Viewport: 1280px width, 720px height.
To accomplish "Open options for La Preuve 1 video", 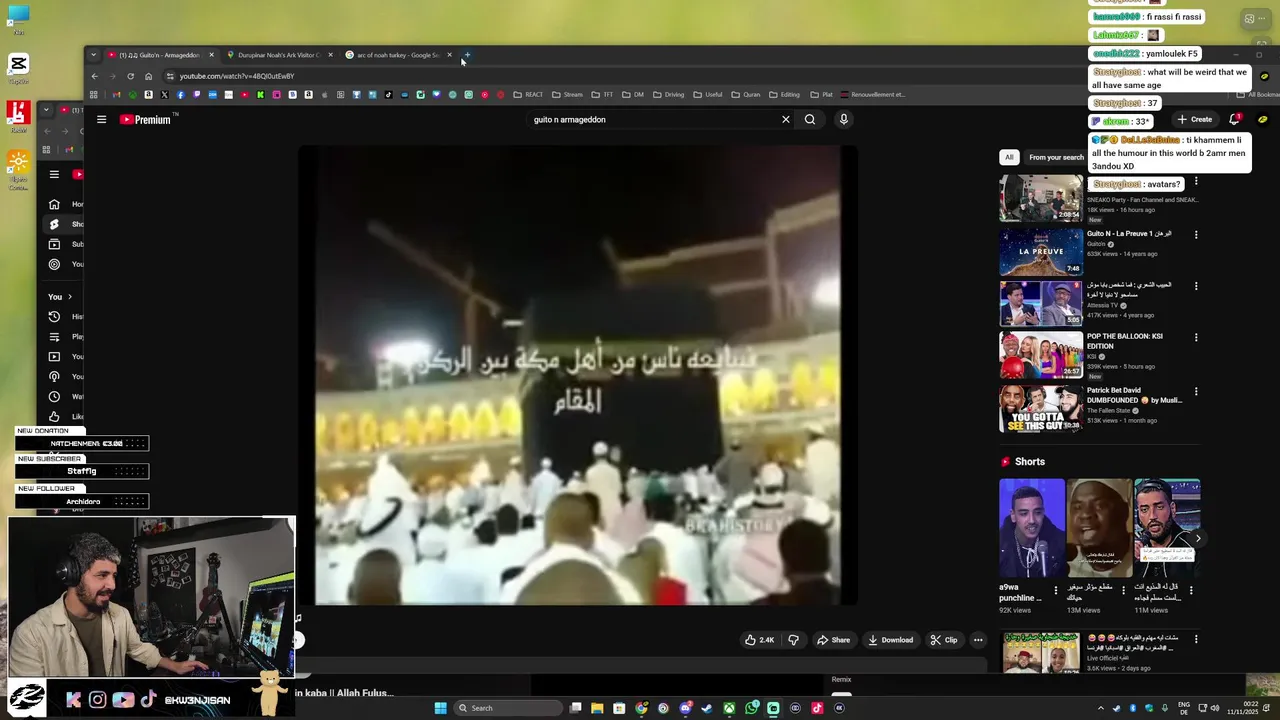I will [x=1196, y=235].
